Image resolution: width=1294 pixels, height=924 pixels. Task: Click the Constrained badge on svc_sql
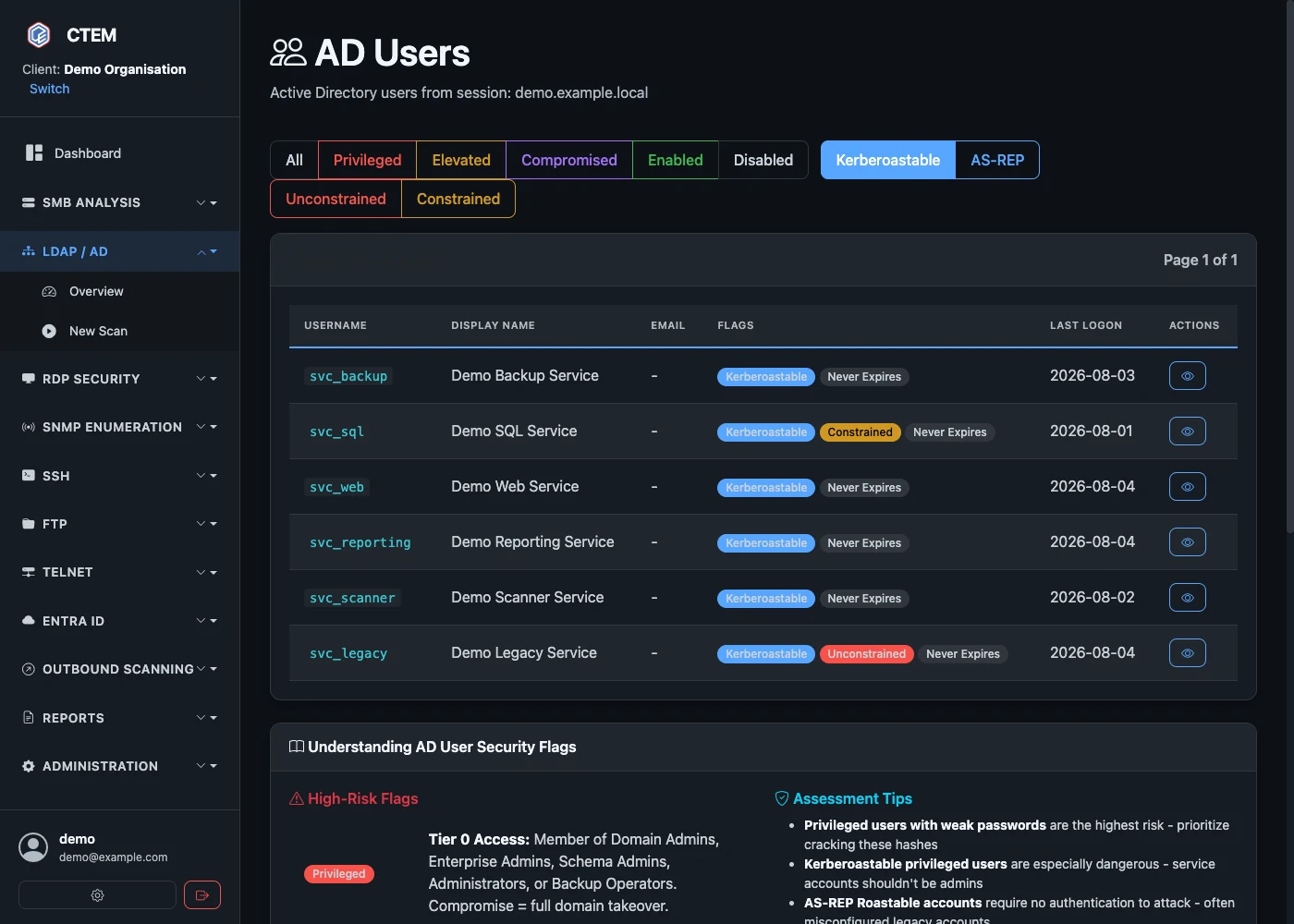click(860, 432)
